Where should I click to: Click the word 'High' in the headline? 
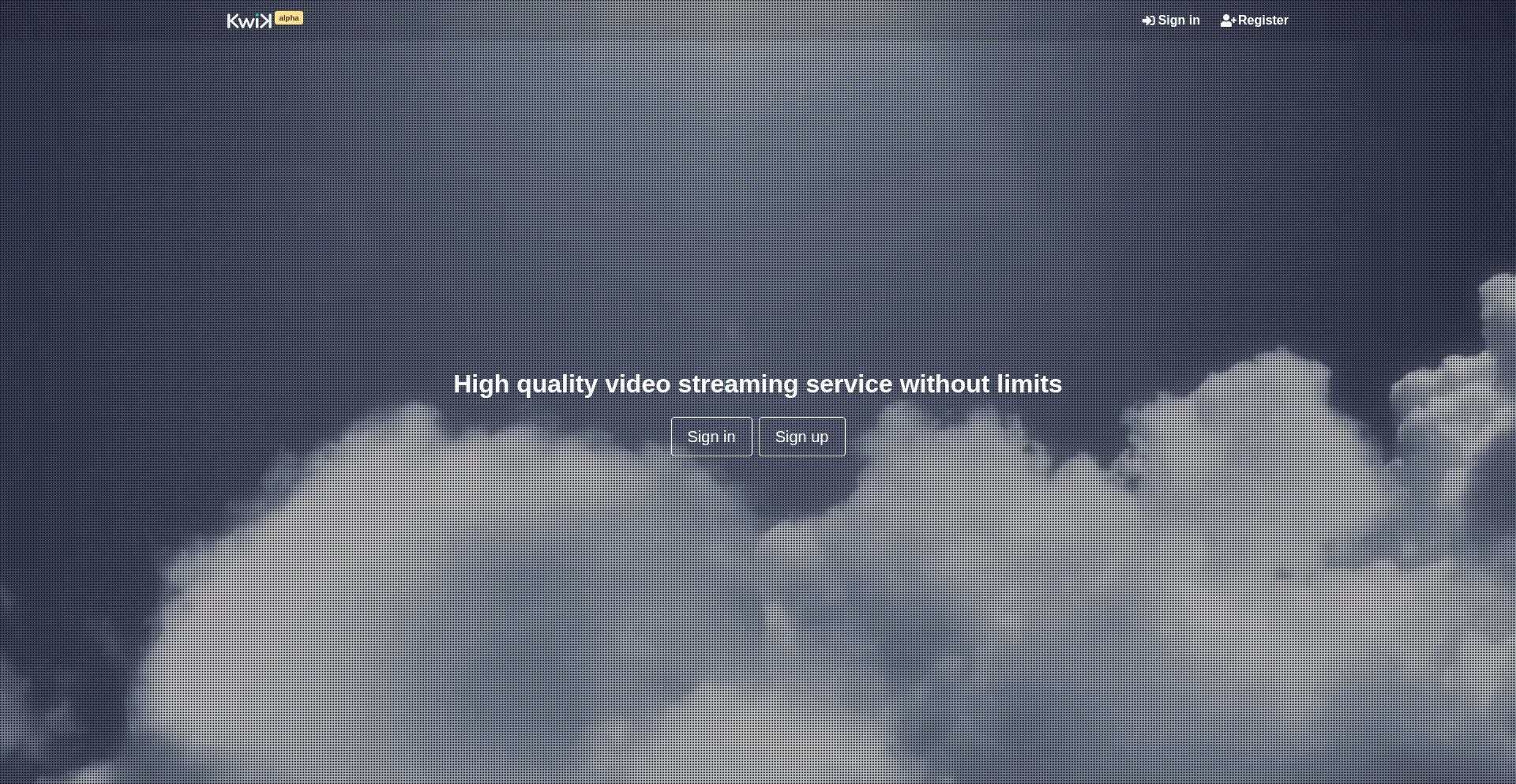[481, 384]
